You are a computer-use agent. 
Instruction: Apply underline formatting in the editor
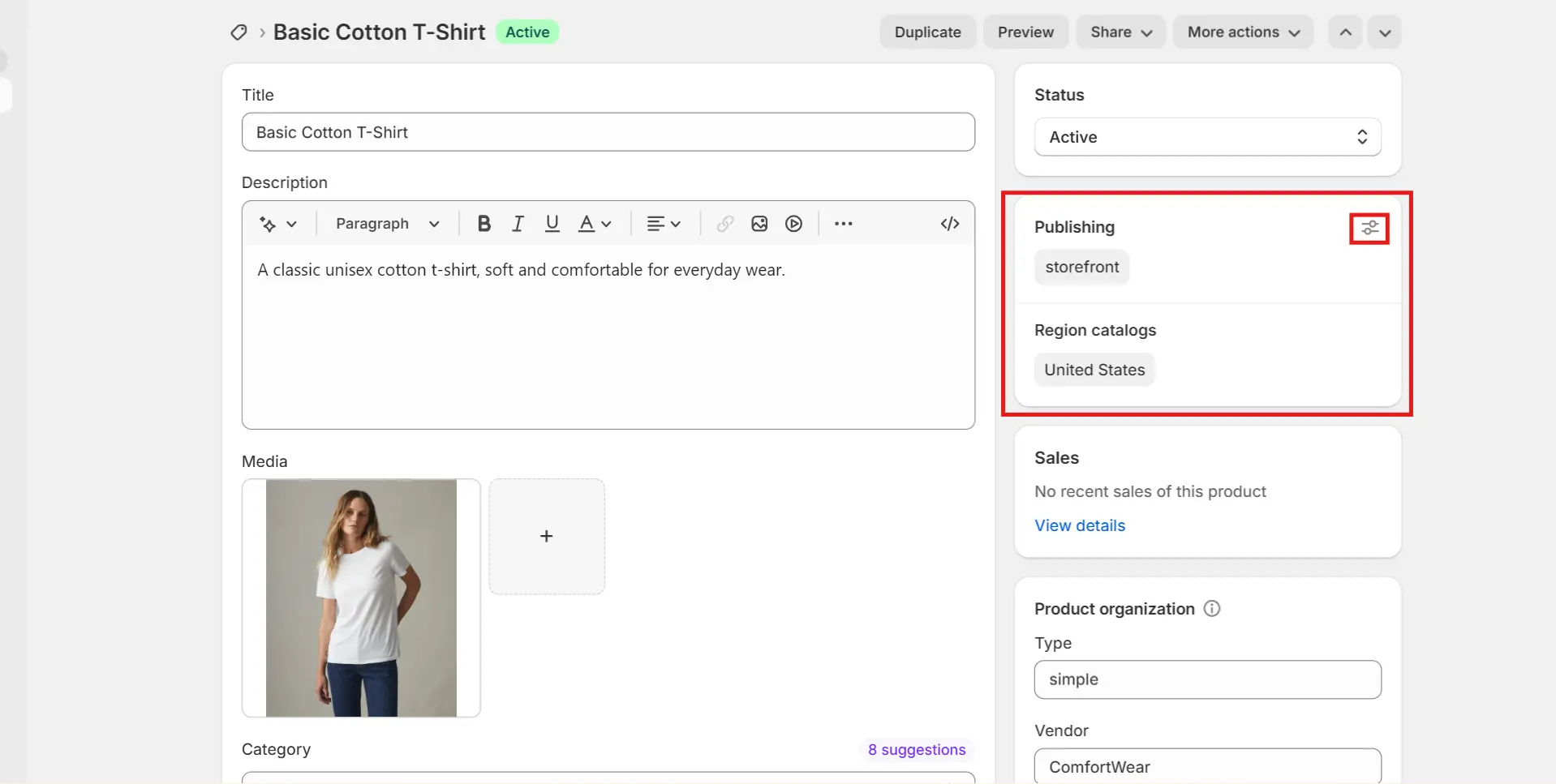click(x=552, y=224)
